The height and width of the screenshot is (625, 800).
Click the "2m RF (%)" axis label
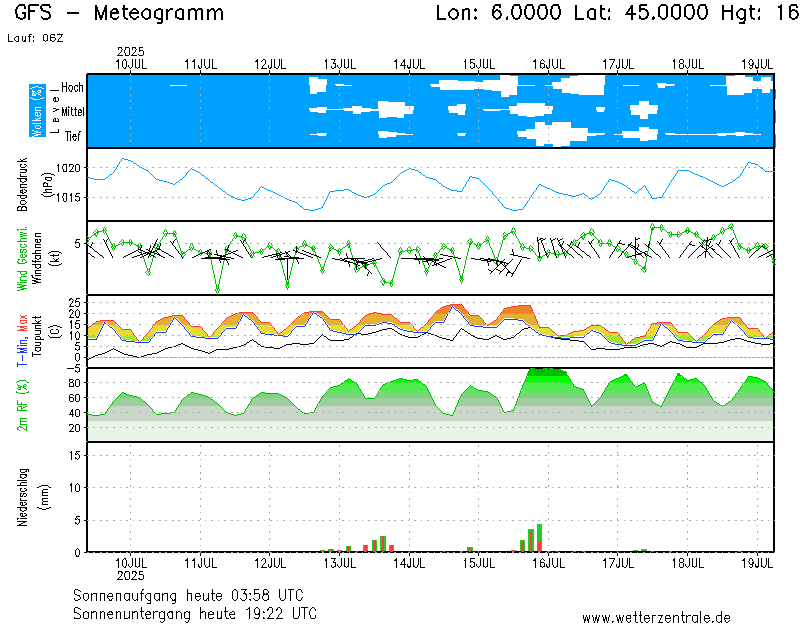[x=22, y=406]
